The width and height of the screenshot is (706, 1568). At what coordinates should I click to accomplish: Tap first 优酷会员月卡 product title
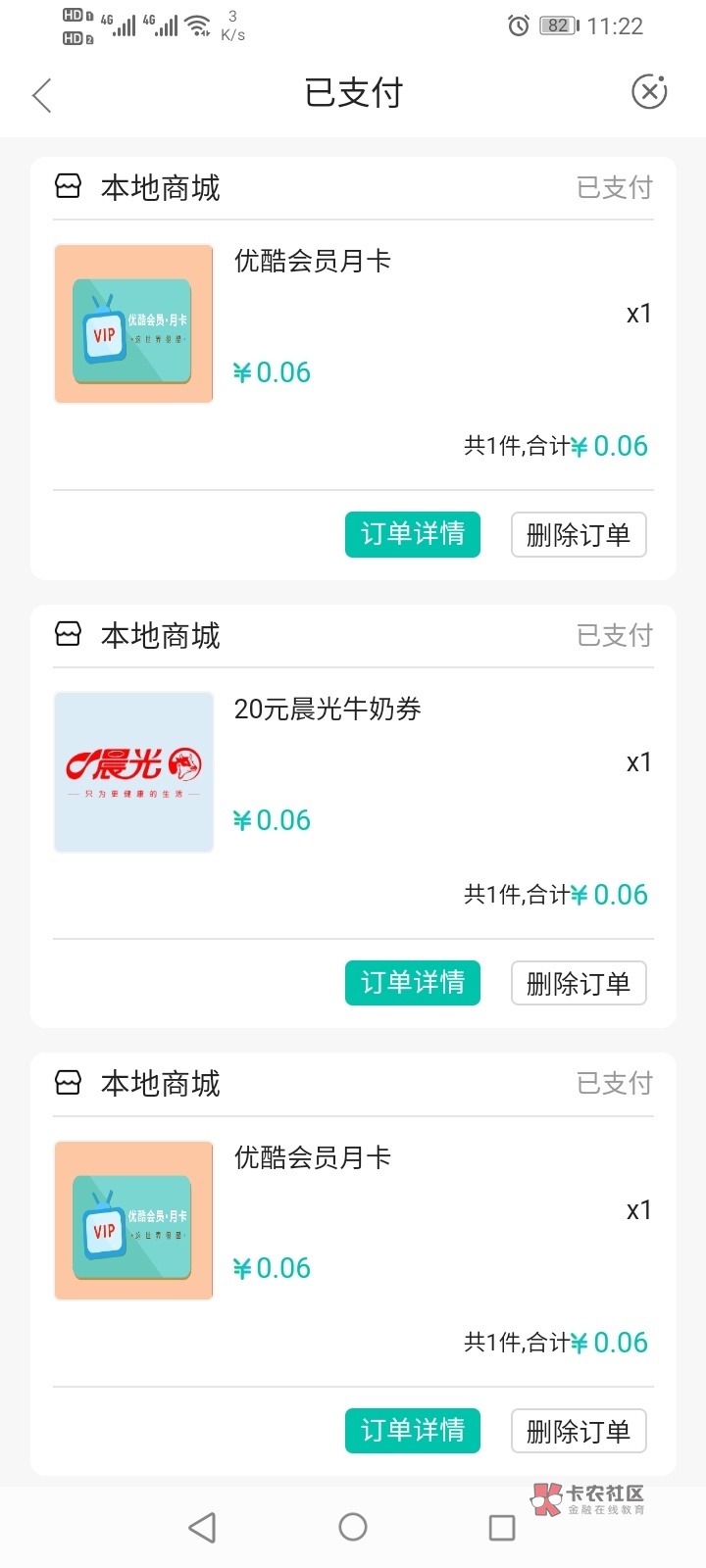tap(312, 261)
